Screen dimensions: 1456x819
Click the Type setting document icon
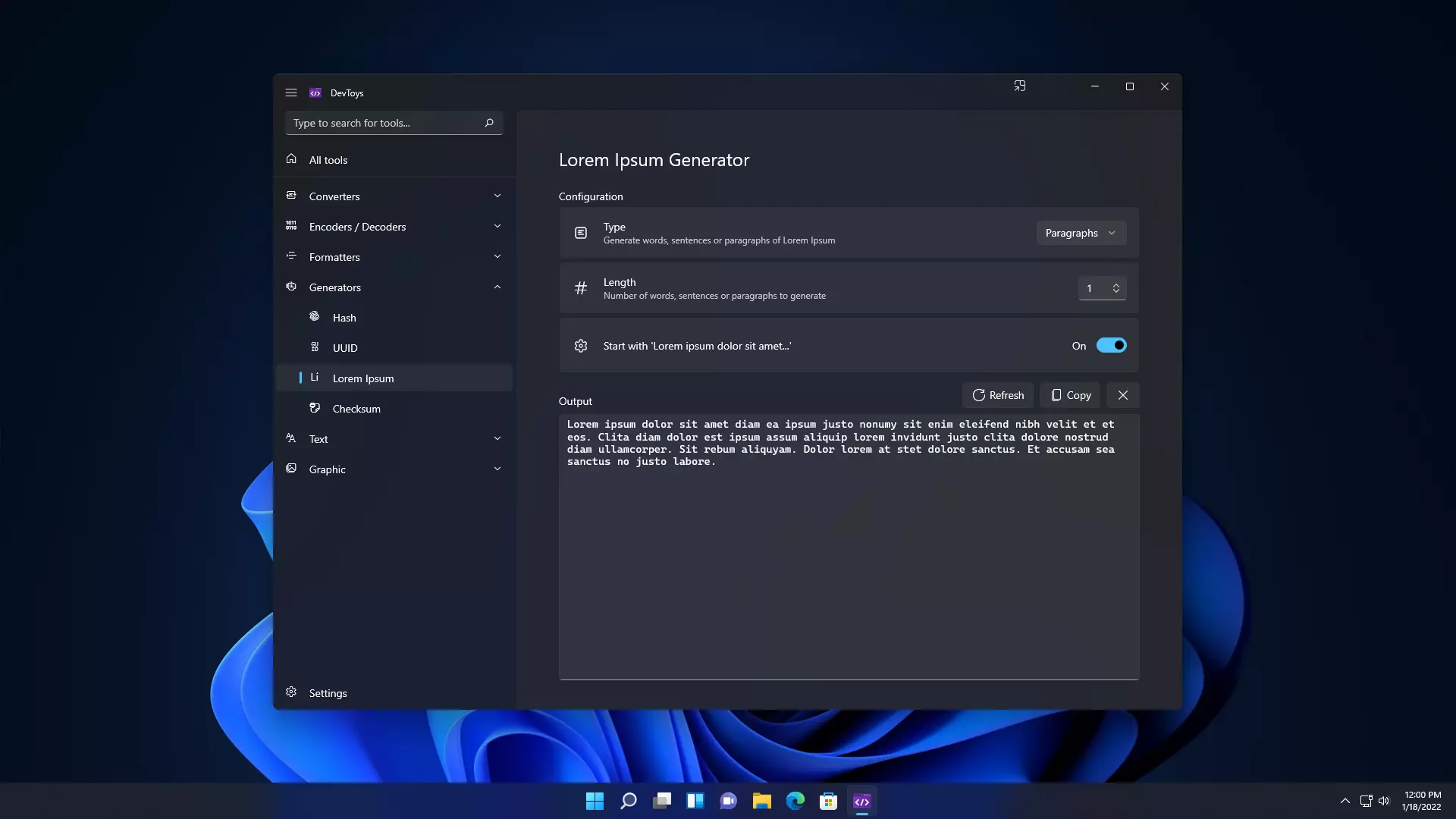tap(581, 233)
